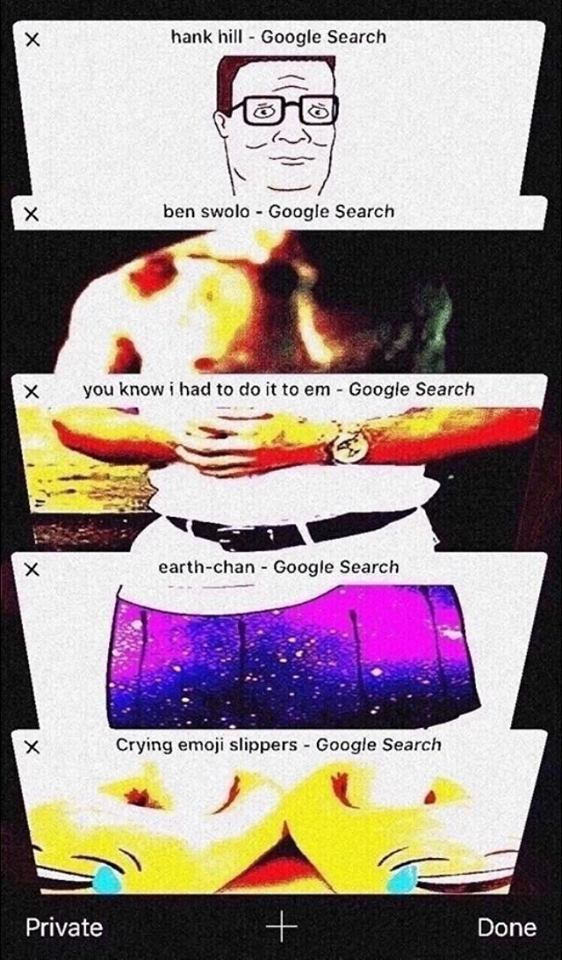Select the 'earth-chan - Google Search' tab title
Screen dimensions: 562x960
pyautogui.click(x=279, y=567)
